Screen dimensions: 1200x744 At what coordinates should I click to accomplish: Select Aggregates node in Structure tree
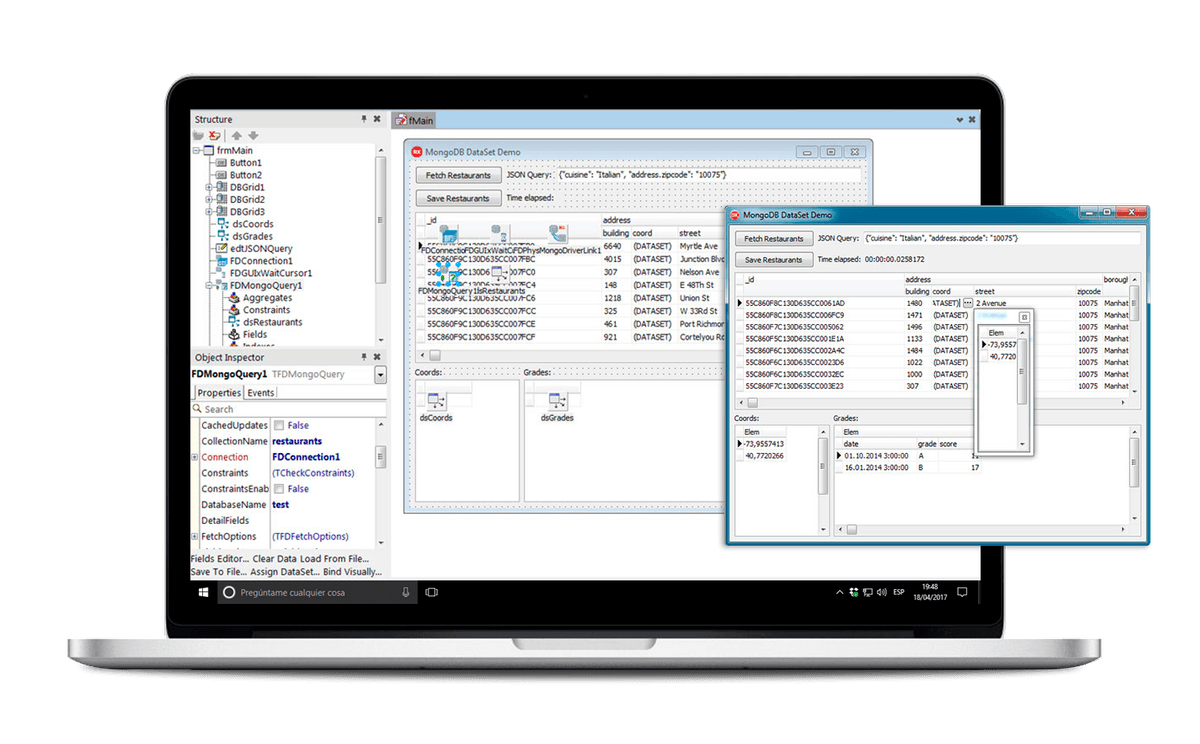tap(267, 298)
